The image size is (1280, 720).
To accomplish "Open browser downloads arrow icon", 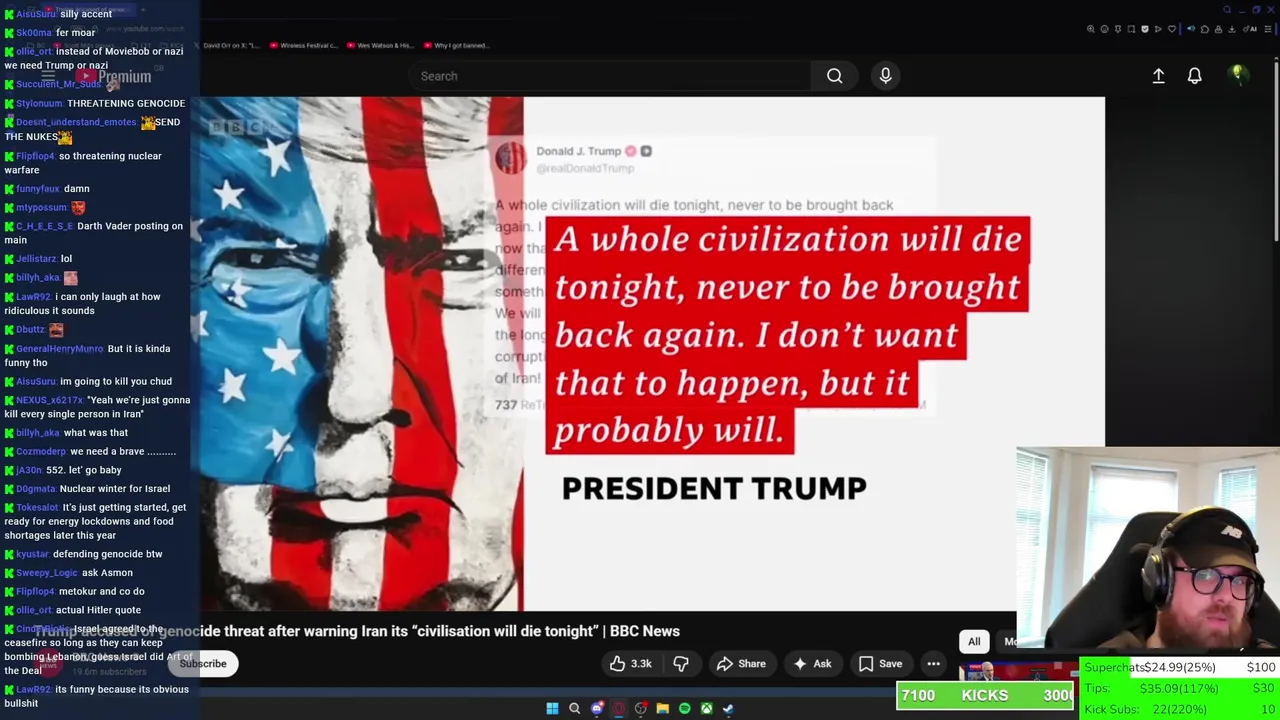I will tap(1231, 29).
